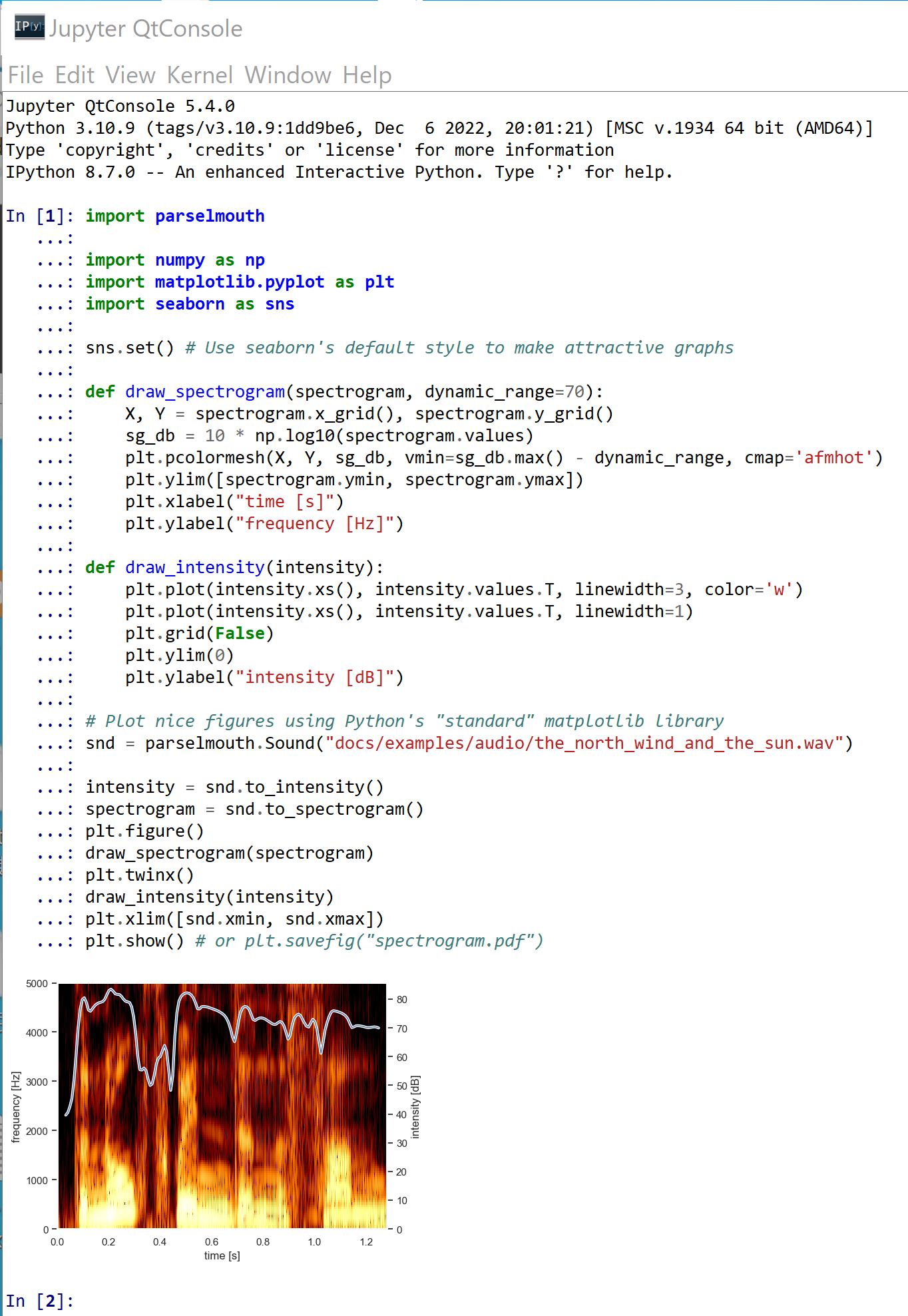Click the 'import numpy as np' line
This screenshot has height=1316, width=908.
click(175, 260)
